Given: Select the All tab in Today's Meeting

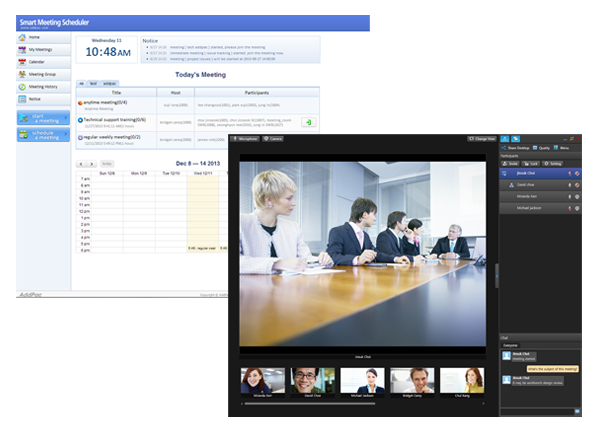Looking at the screenshot, I should click(81, 83).
